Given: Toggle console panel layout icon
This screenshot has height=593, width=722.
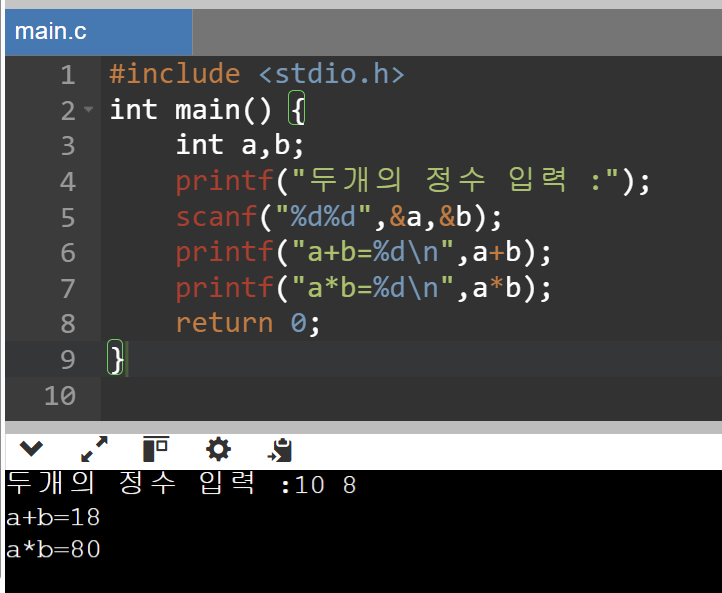Looking at the screenshot, I should click(156, 449).
